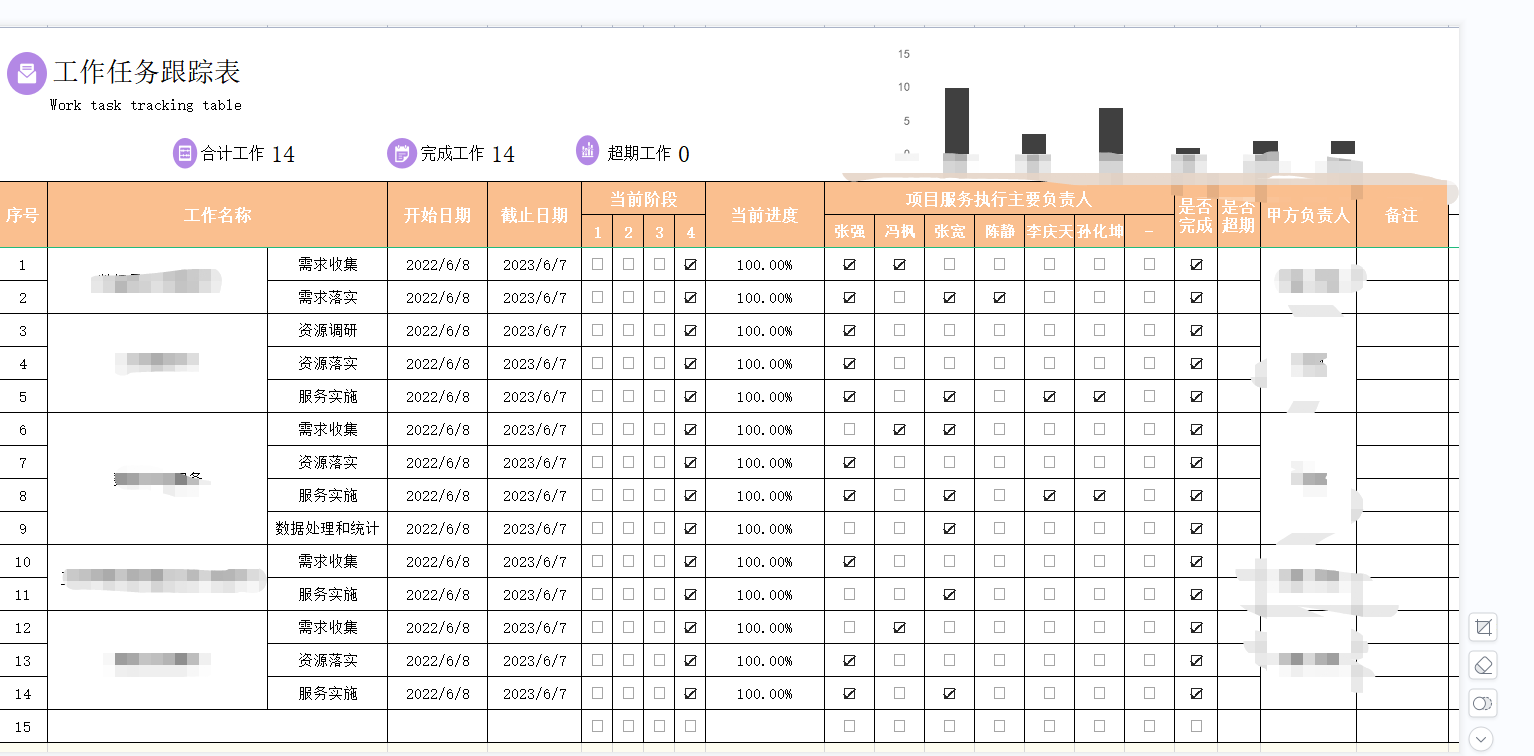This screenshot has height=756, width=1534.
Task: Click the 工作名称 column header
Action: click(x=217, y=215)
